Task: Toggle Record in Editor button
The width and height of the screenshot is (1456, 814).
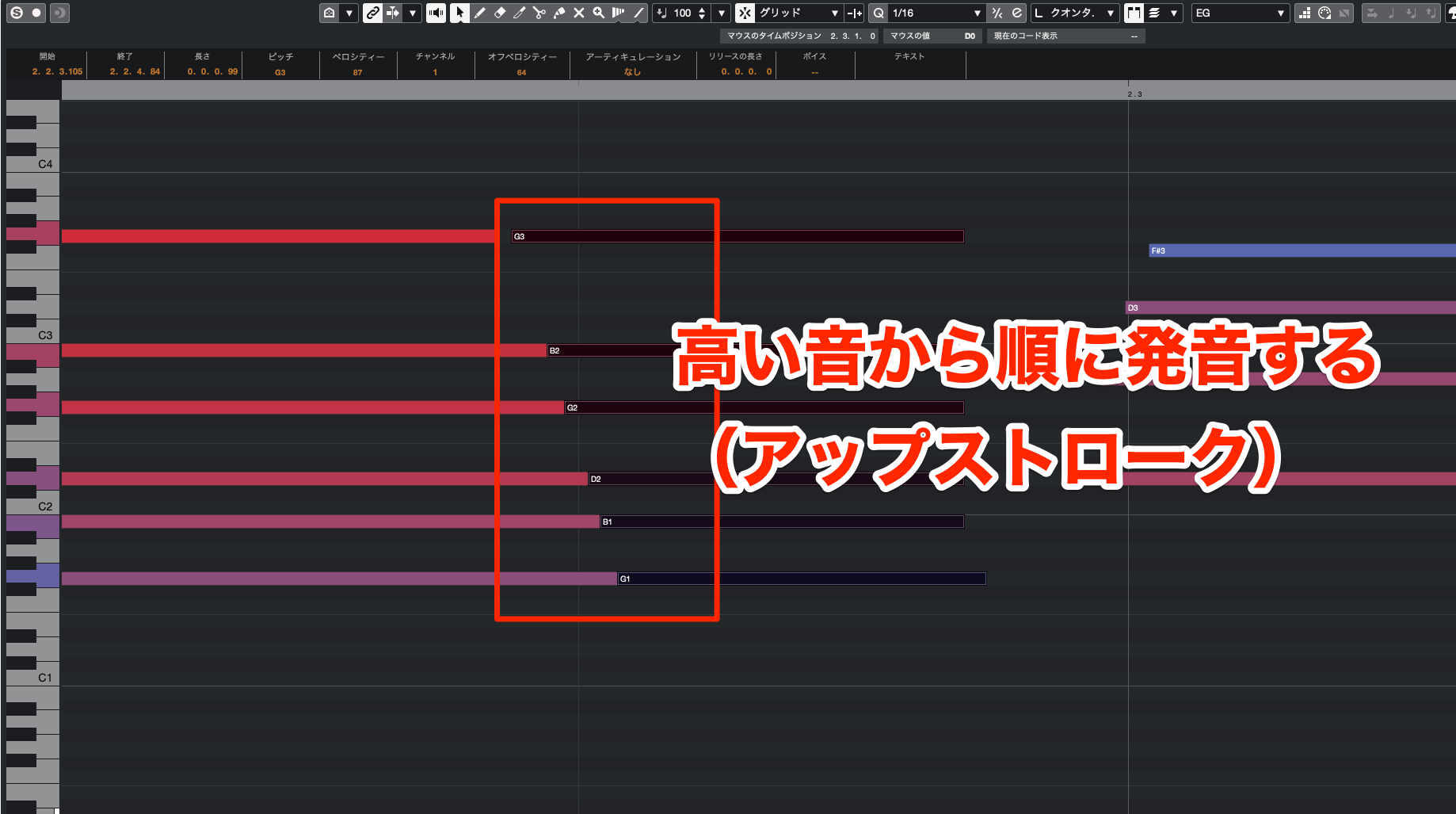Action: pos(36,13)
